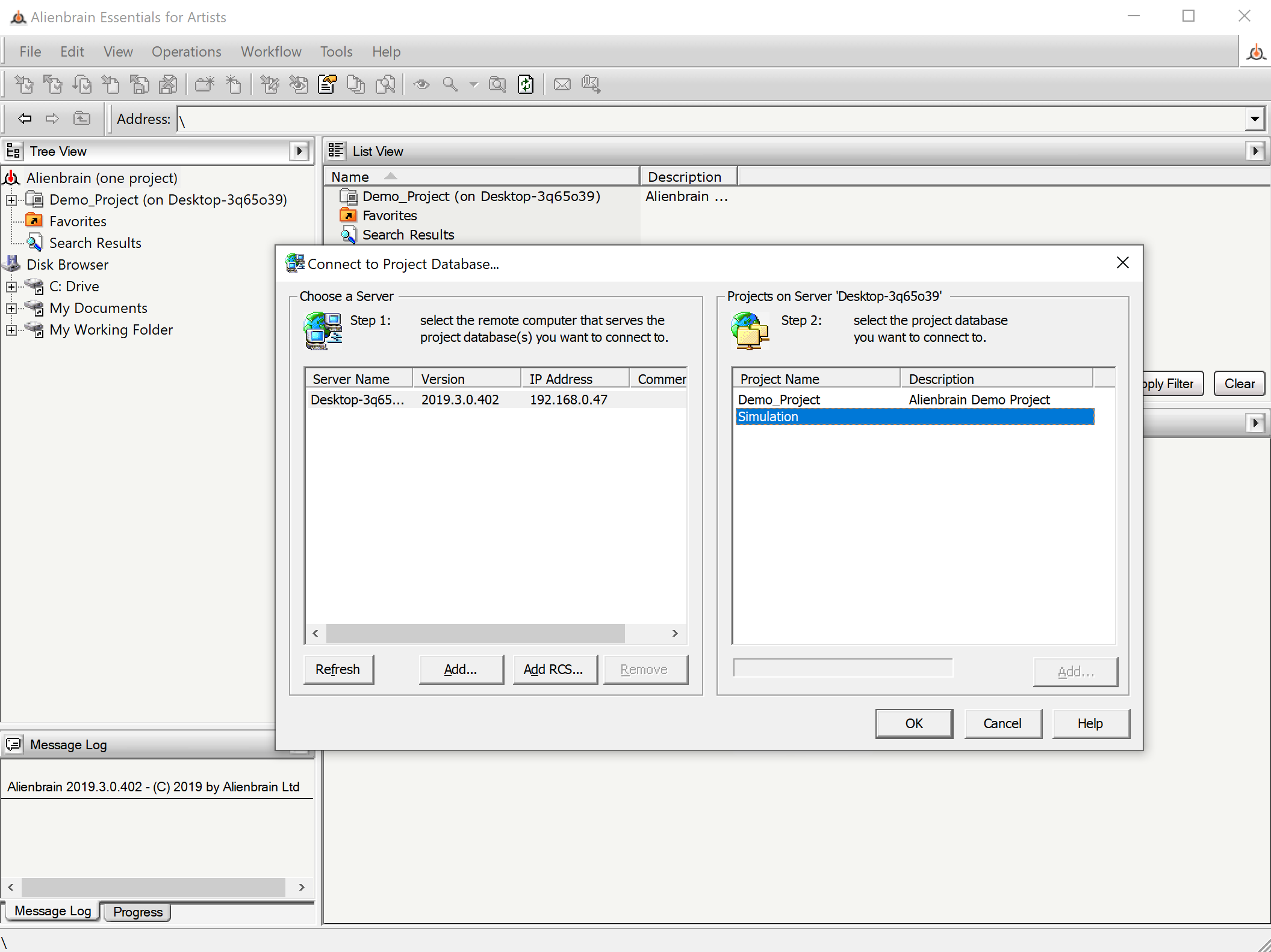Expand the Demo_Project tree node
1271x952 pixels.
[x=11, y=200]
